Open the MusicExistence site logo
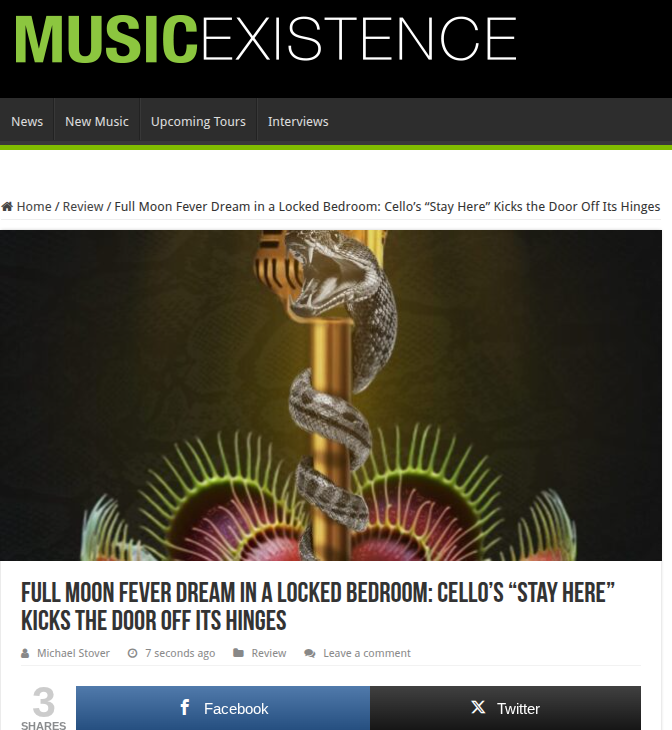This screenshot has width=672, height=730. coord(266,39)
